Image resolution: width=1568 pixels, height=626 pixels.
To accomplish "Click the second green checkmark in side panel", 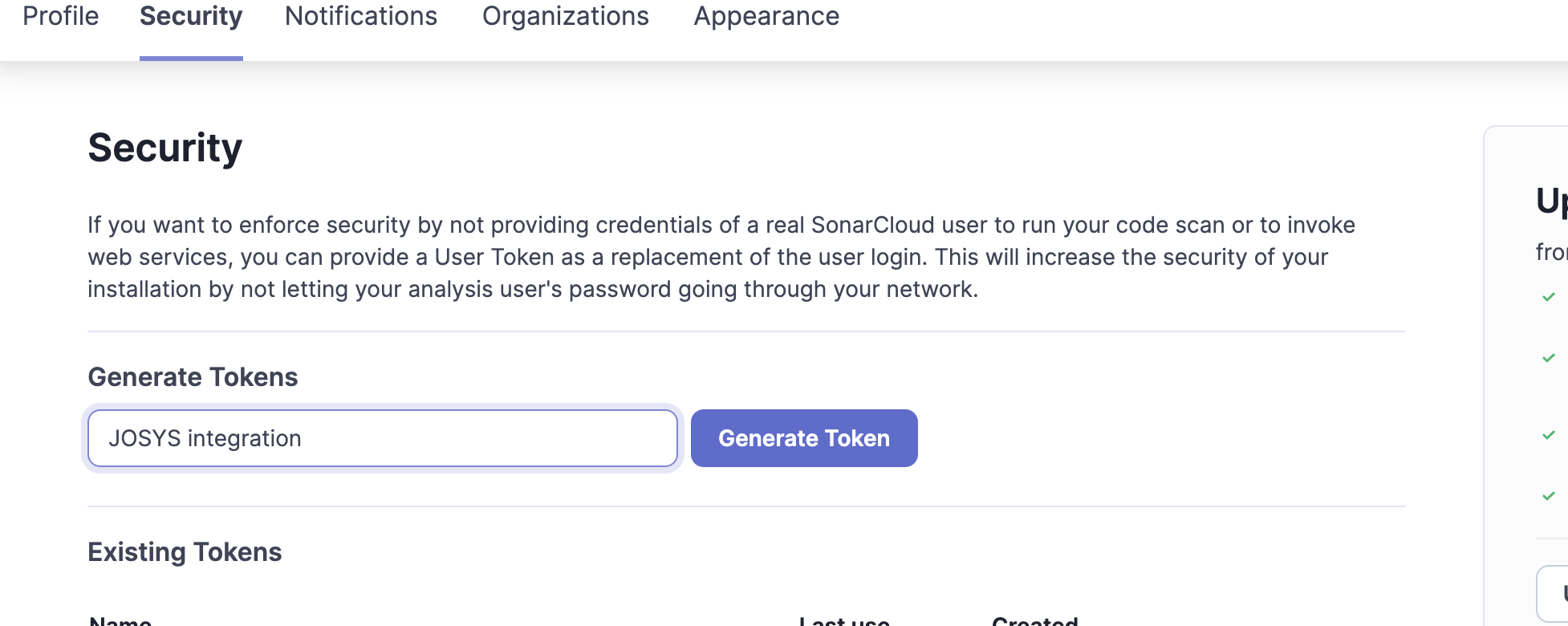I will [1549, 358].
